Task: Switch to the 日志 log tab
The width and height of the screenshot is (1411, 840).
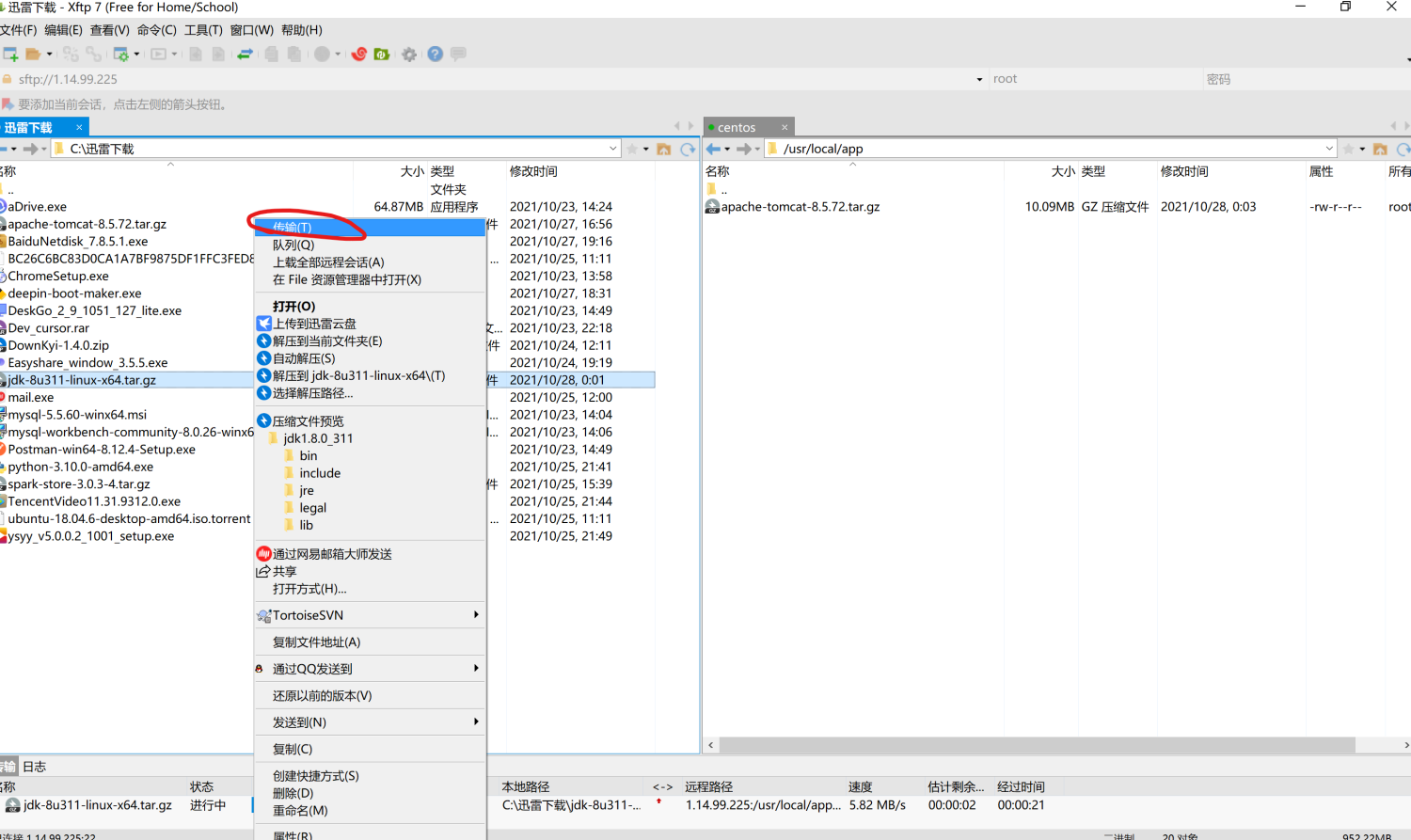Action: [34, 767]
